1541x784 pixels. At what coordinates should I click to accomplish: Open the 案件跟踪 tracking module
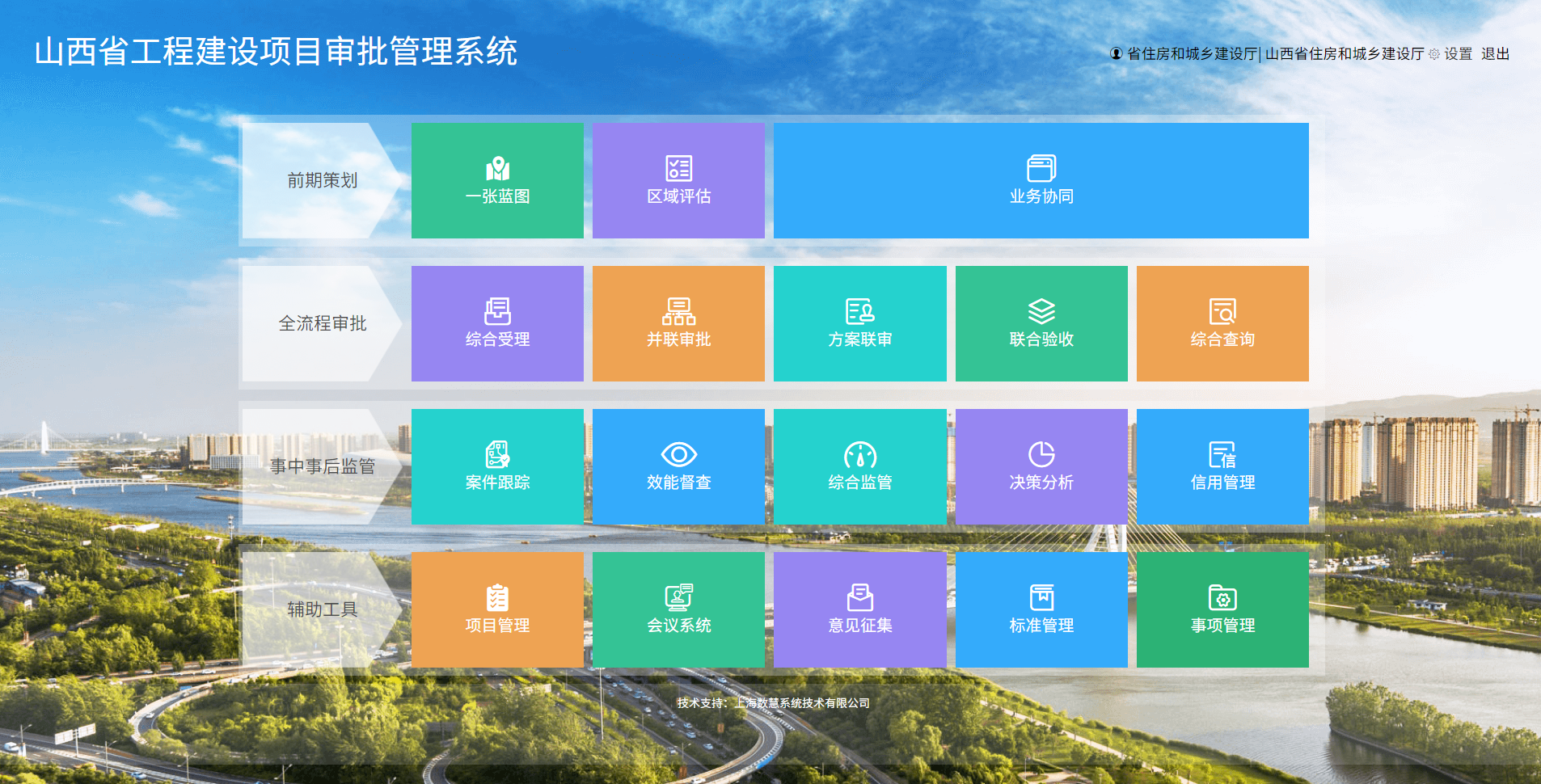[x=497, y=466]
